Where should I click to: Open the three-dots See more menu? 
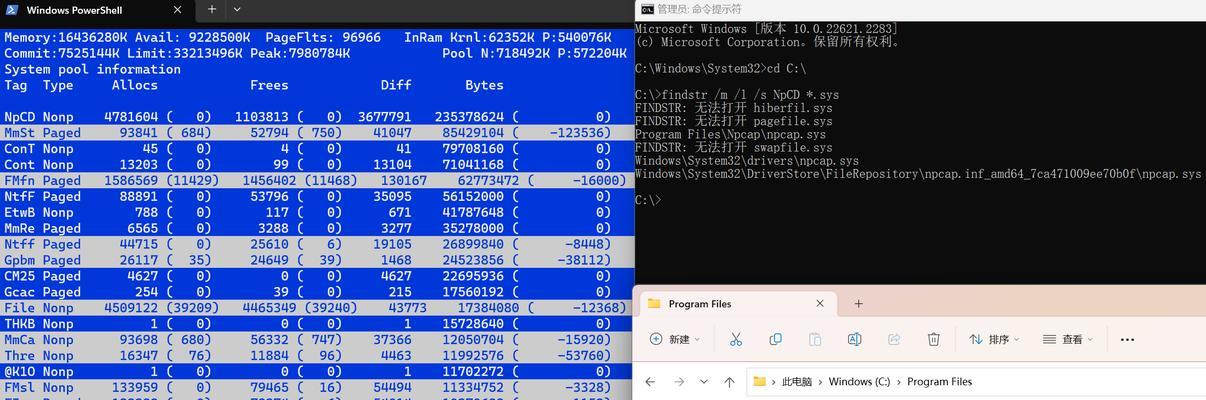coord(1127,339)
